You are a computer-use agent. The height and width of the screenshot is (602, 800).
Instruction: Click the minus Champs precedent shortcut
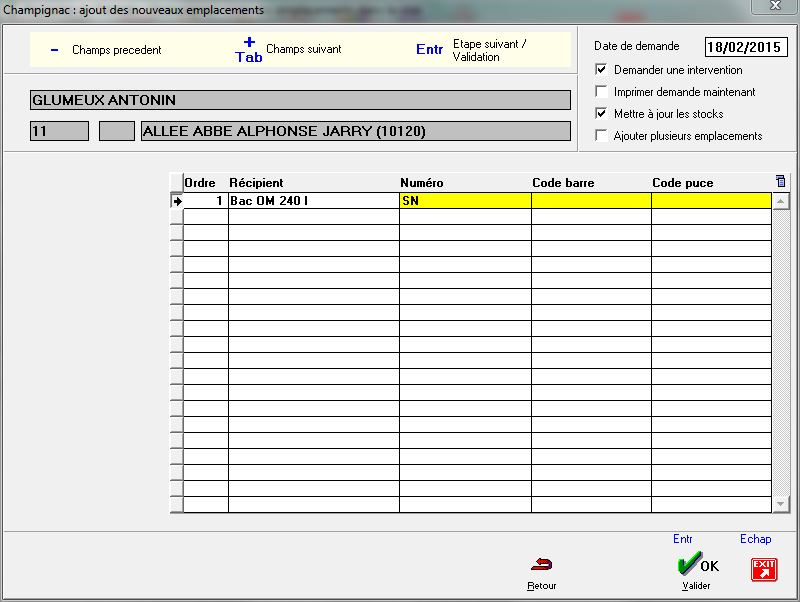tap(54, 50)
